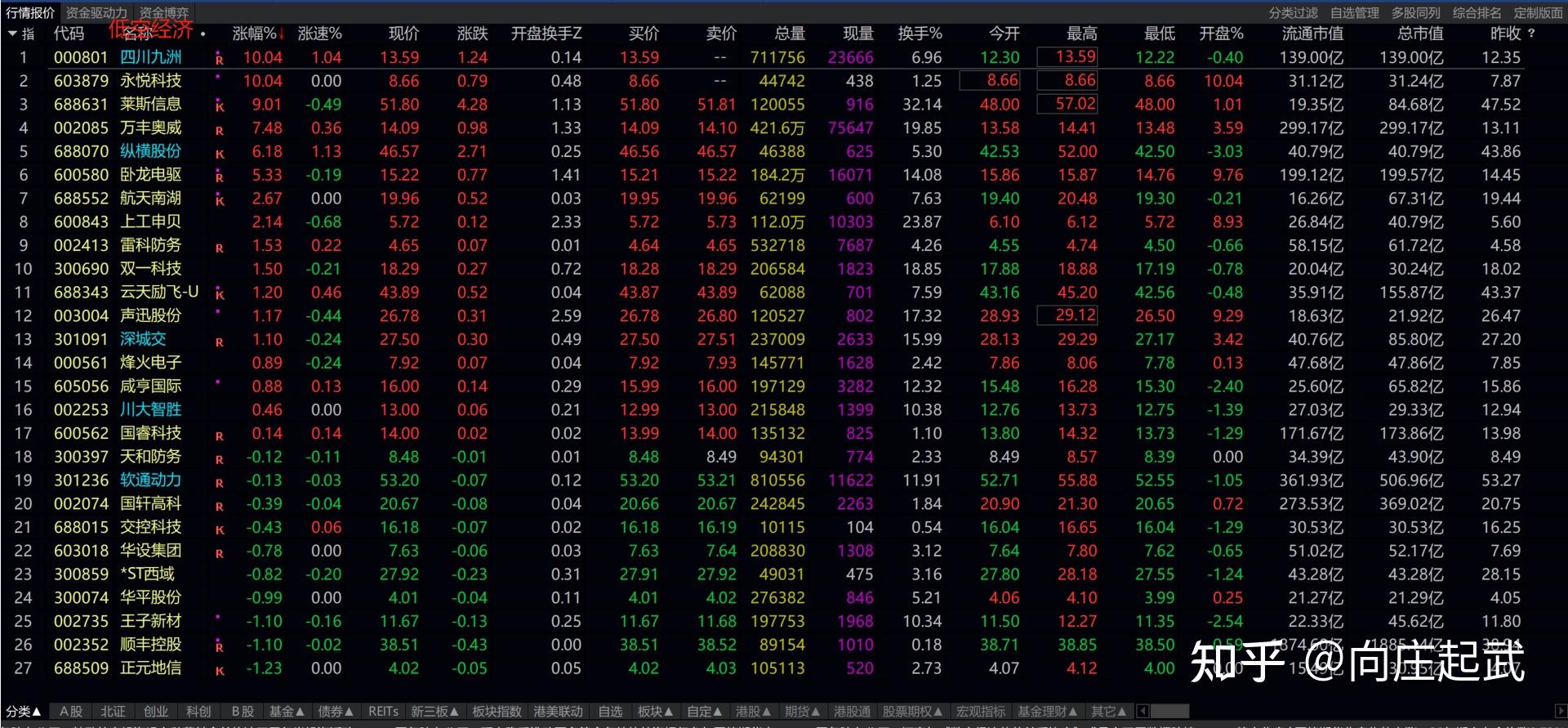Select stock code 300690
The image size is (1568, 728).
[81, 269]
